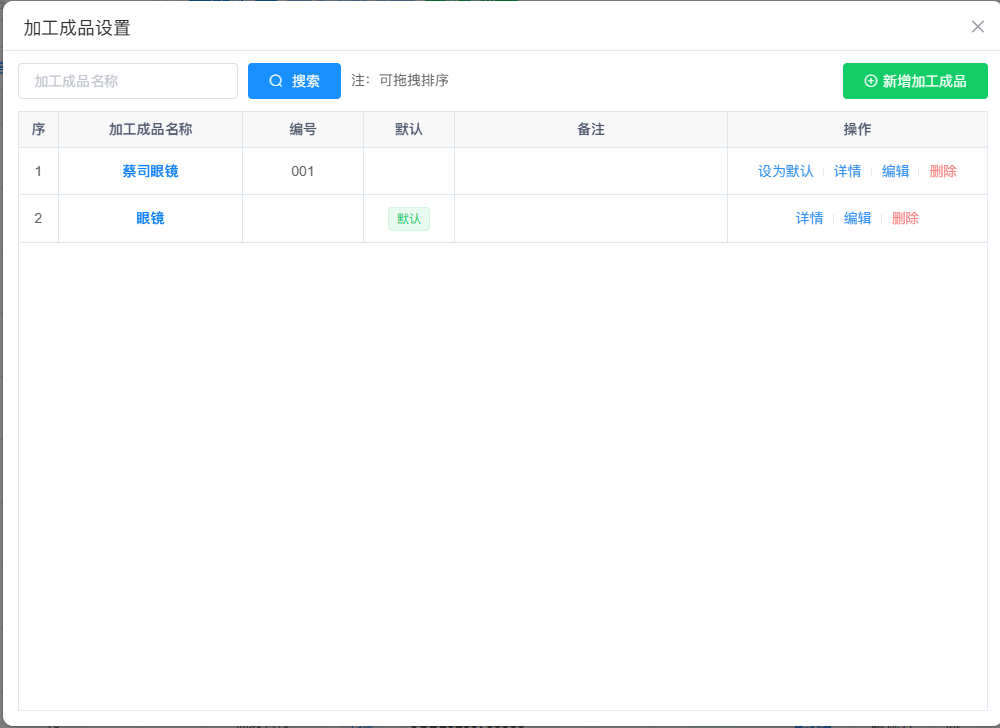
Task: Click the 操作 column header
Action: point(857,130)
